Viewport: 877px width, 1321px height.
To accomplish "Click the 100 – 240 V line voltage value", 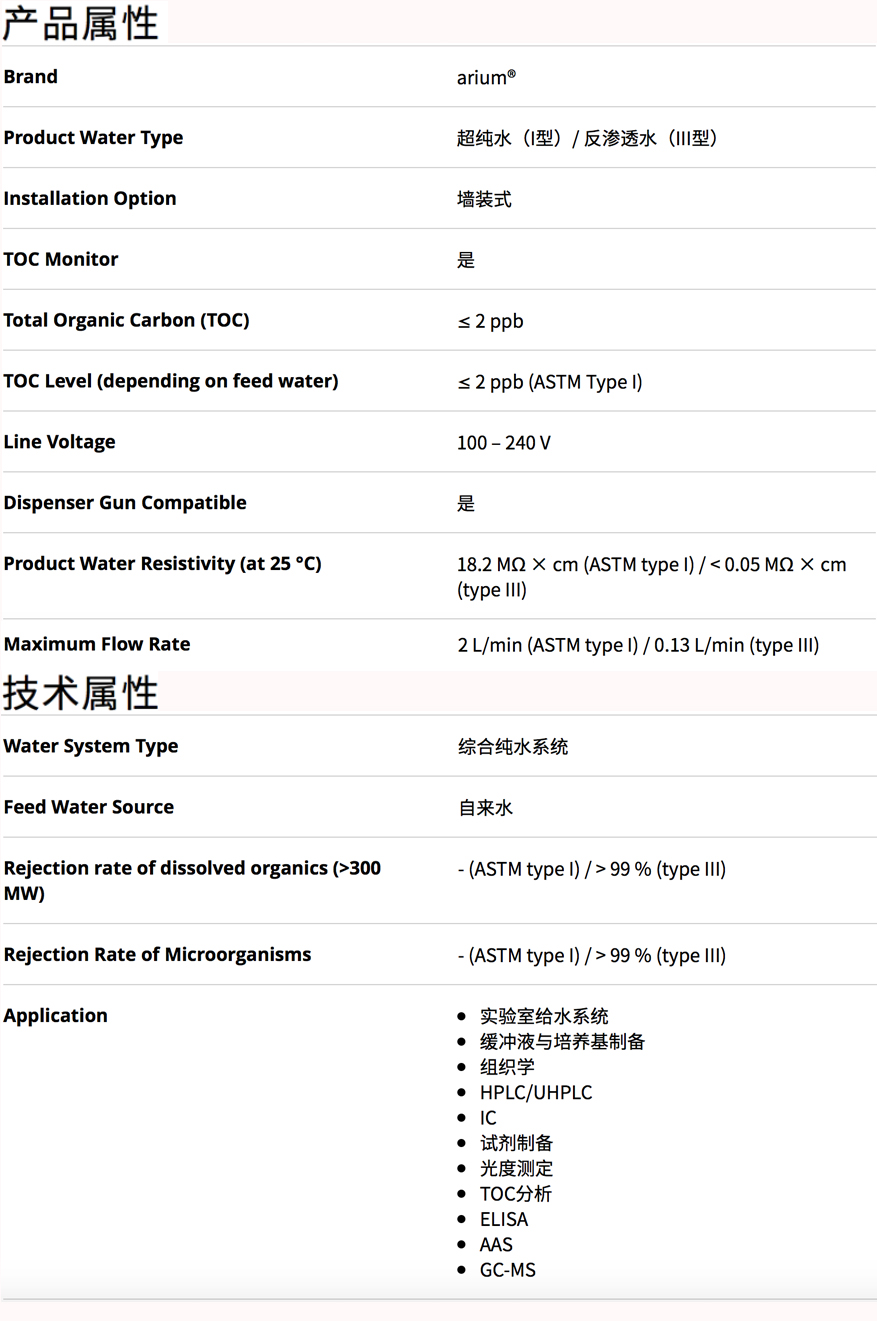I will pyautogui.click(x=503, y=443).
